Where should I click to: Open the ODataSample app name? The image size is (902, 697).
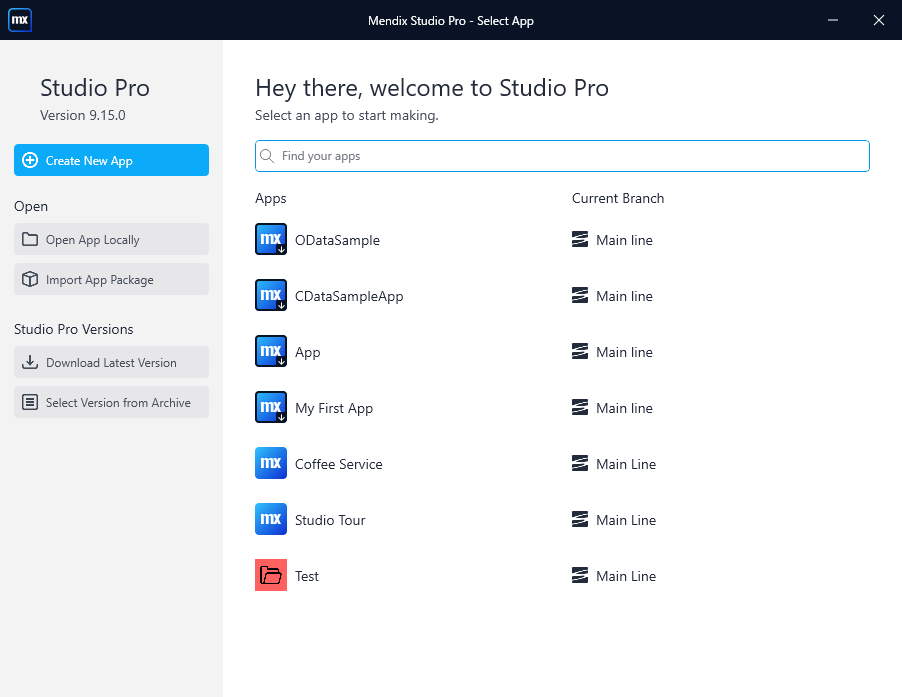click(337, 240)
